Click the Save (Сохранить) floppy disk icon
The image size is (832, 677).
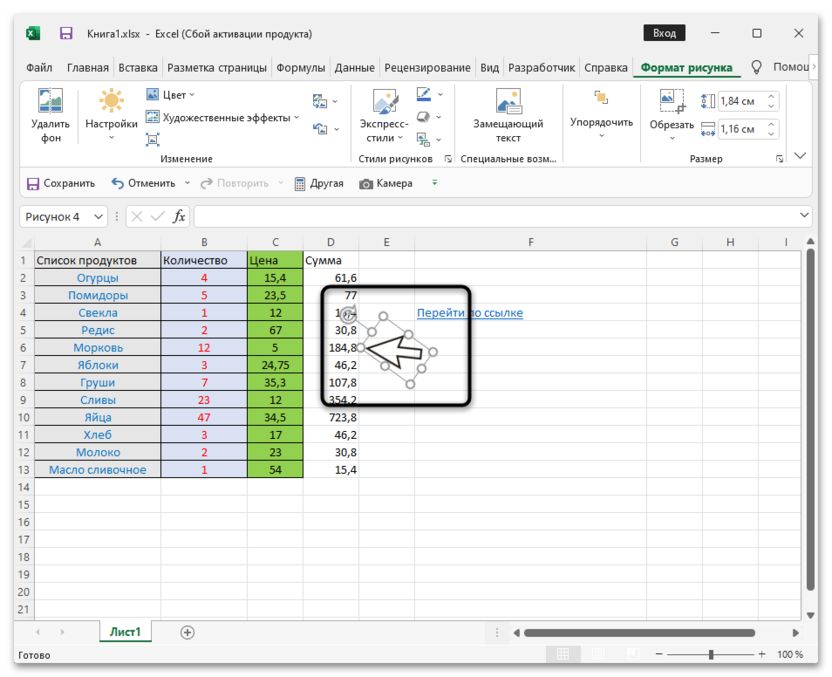click(34, 184)
